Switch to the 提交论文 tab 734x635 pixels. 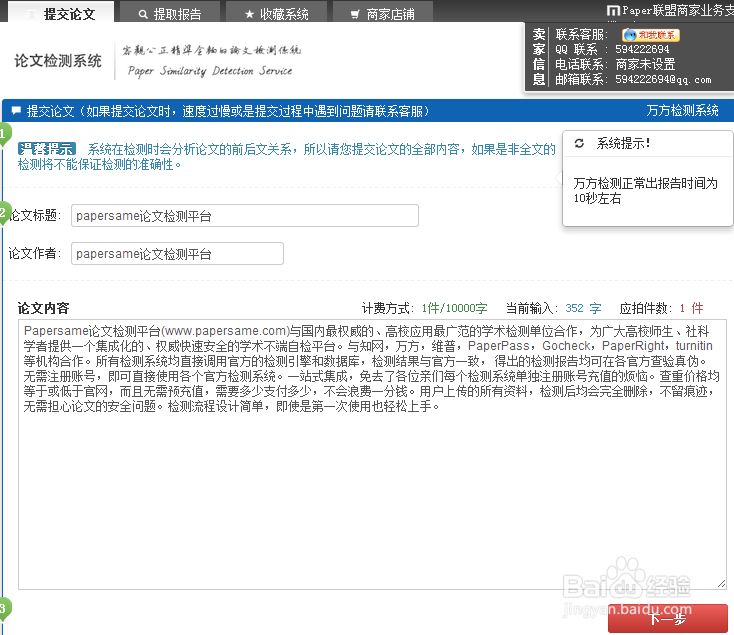pos(61,12)
